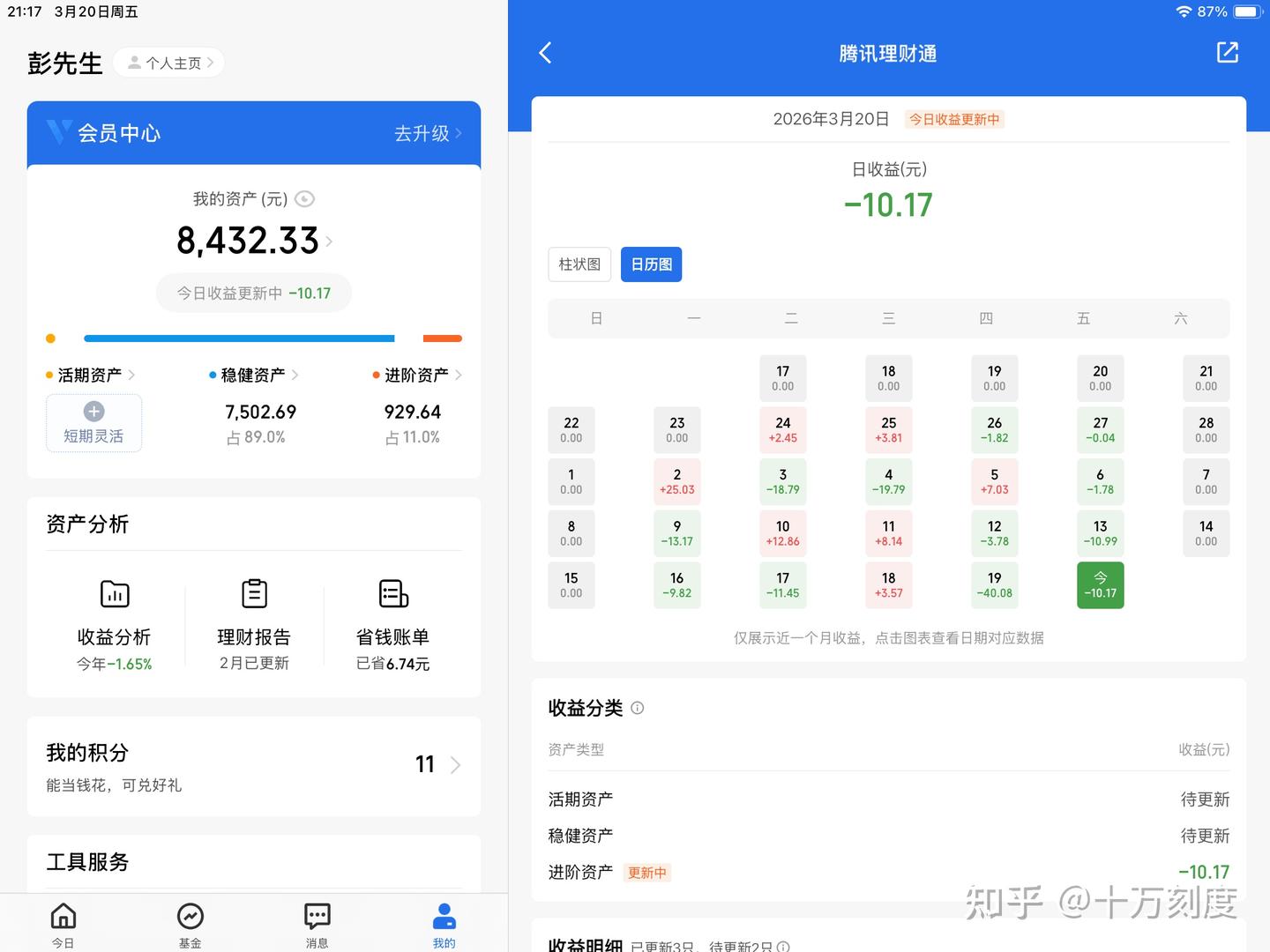Click the info icon beside 收益分类
This screenshot has width=1270, height=952.
point(638,708)
